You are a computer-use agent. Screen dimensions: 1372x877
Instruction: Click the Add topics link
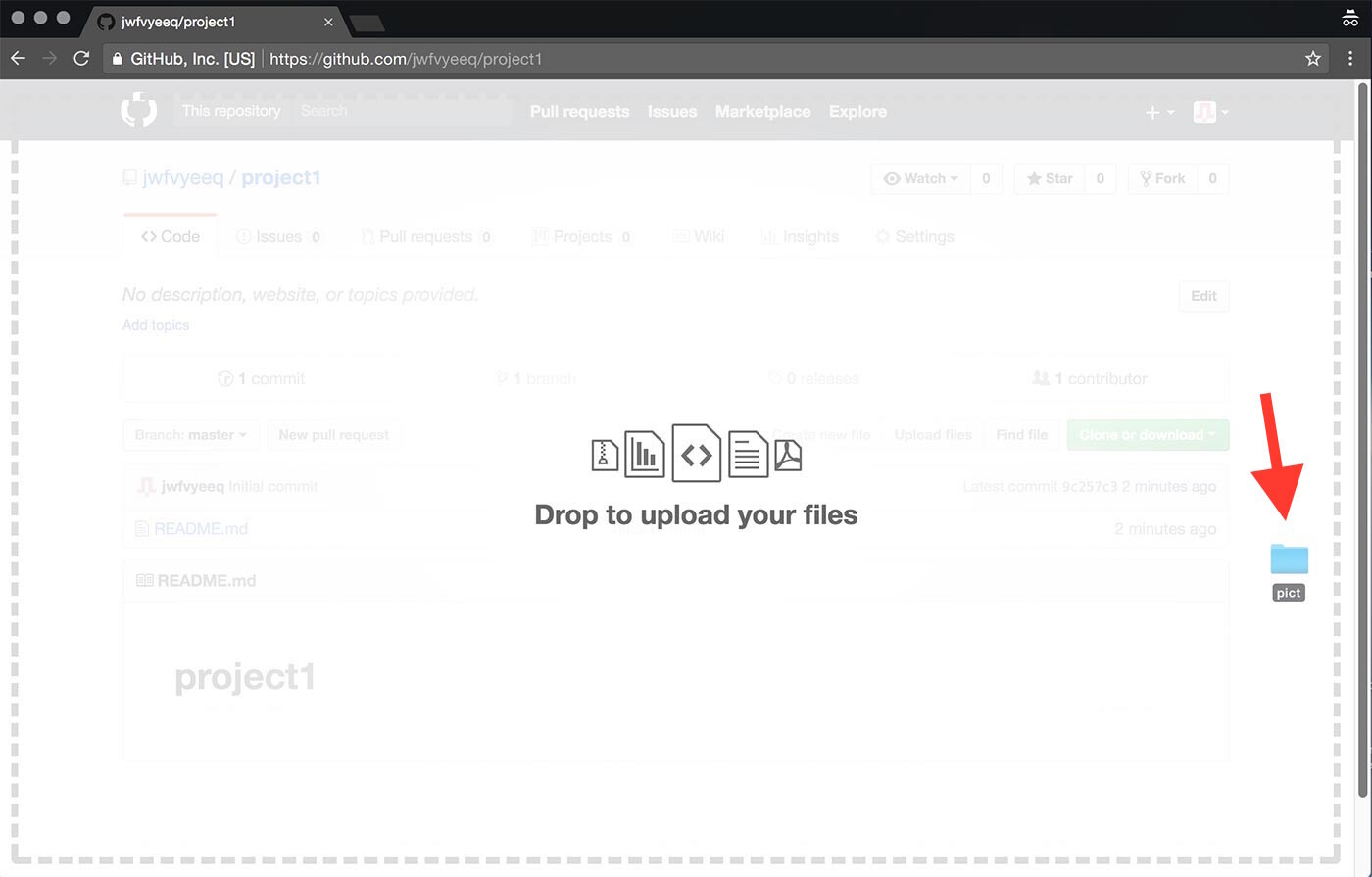156,325
